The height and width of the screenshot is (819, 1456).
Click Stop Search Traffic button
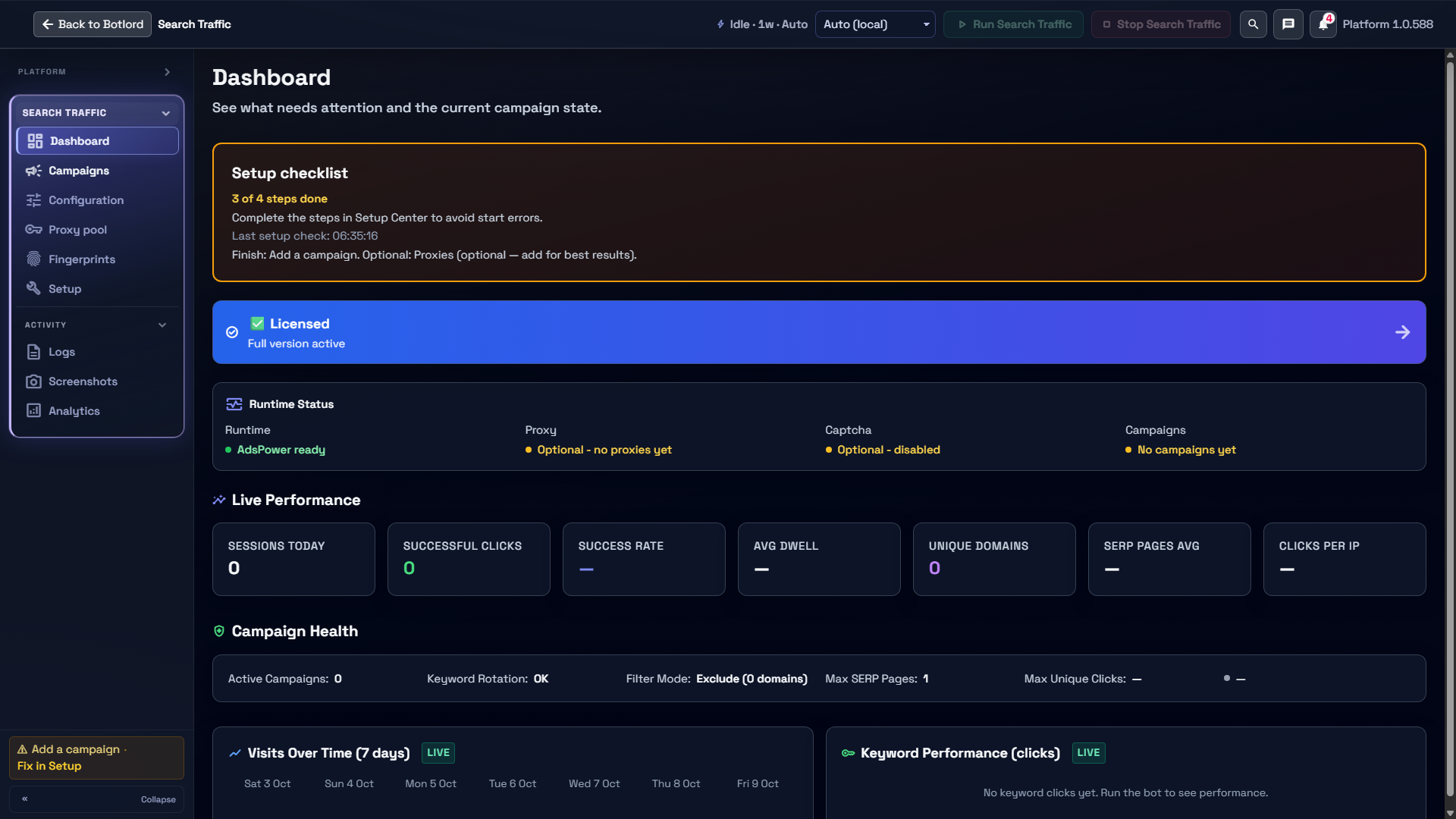[x=1161, y=24]
